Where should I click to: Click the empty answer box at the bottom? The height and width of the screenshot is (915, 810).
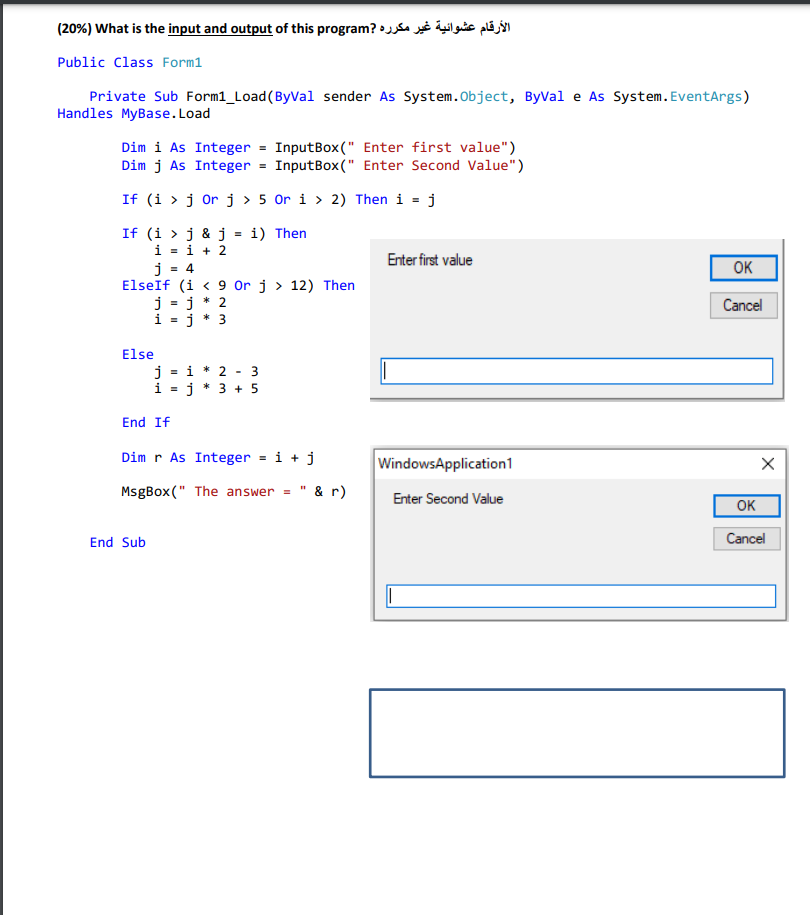coord(576,732)
